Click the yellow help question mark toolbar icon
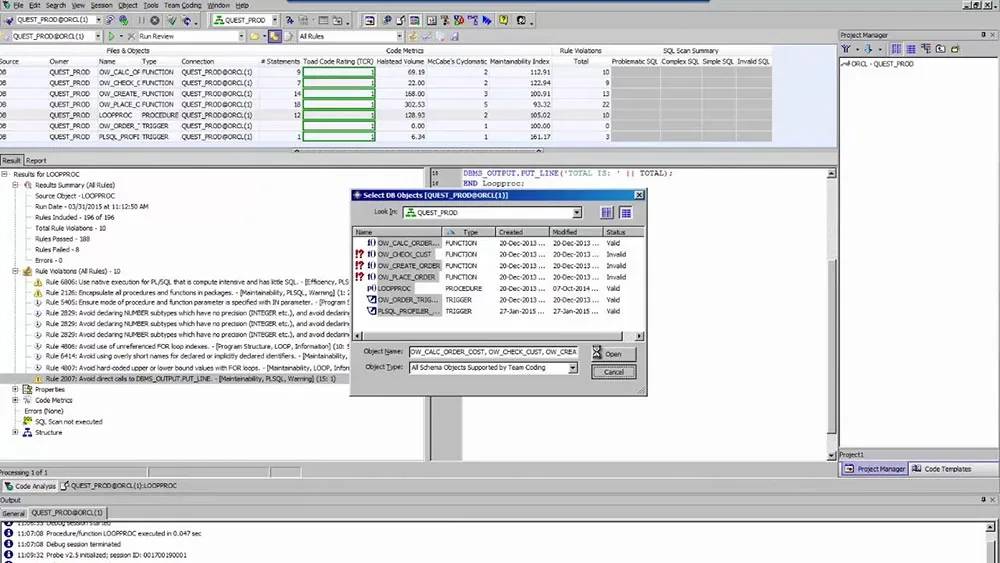 504,20
